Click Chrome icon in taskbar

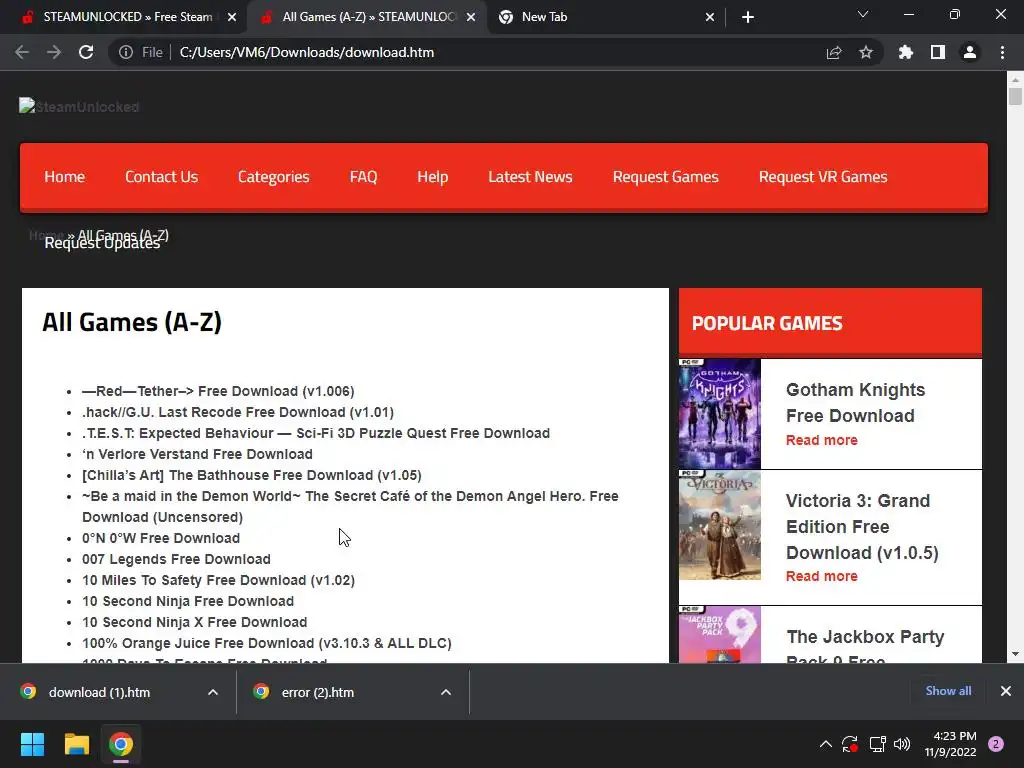pos(121,744)
